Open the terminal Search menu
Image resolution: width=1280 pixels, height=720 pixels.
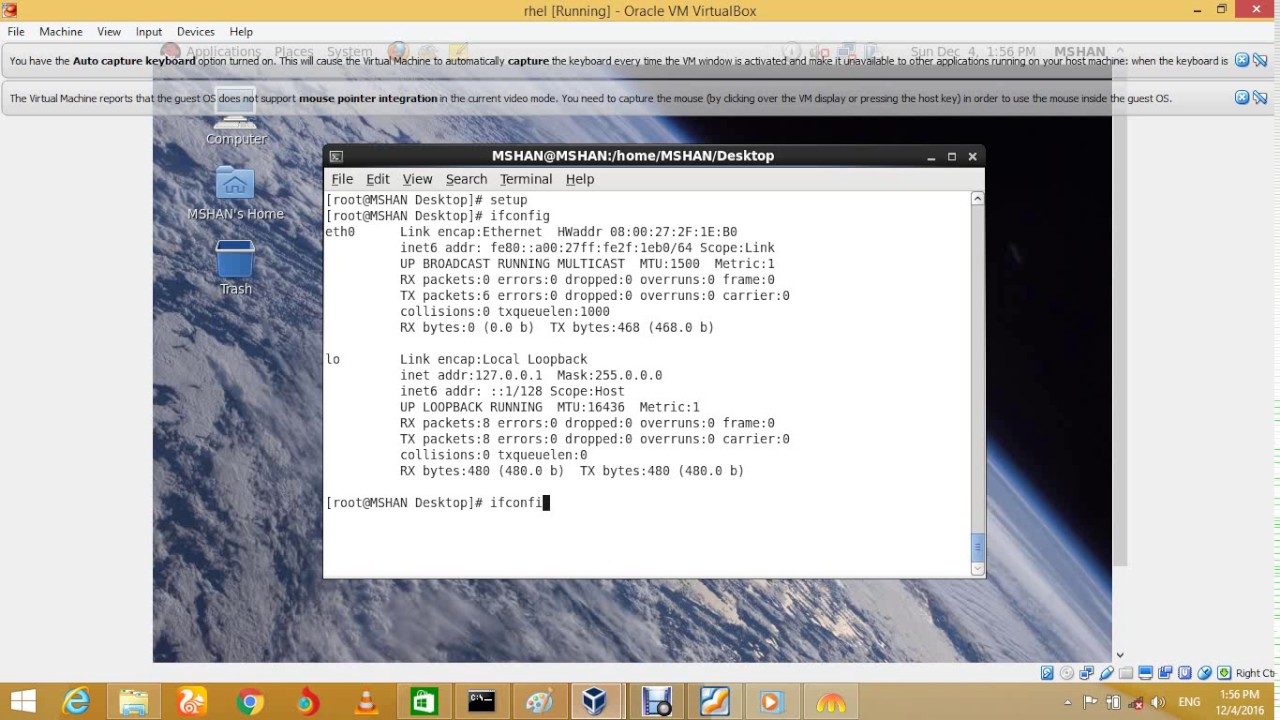(x=466, y=179)
